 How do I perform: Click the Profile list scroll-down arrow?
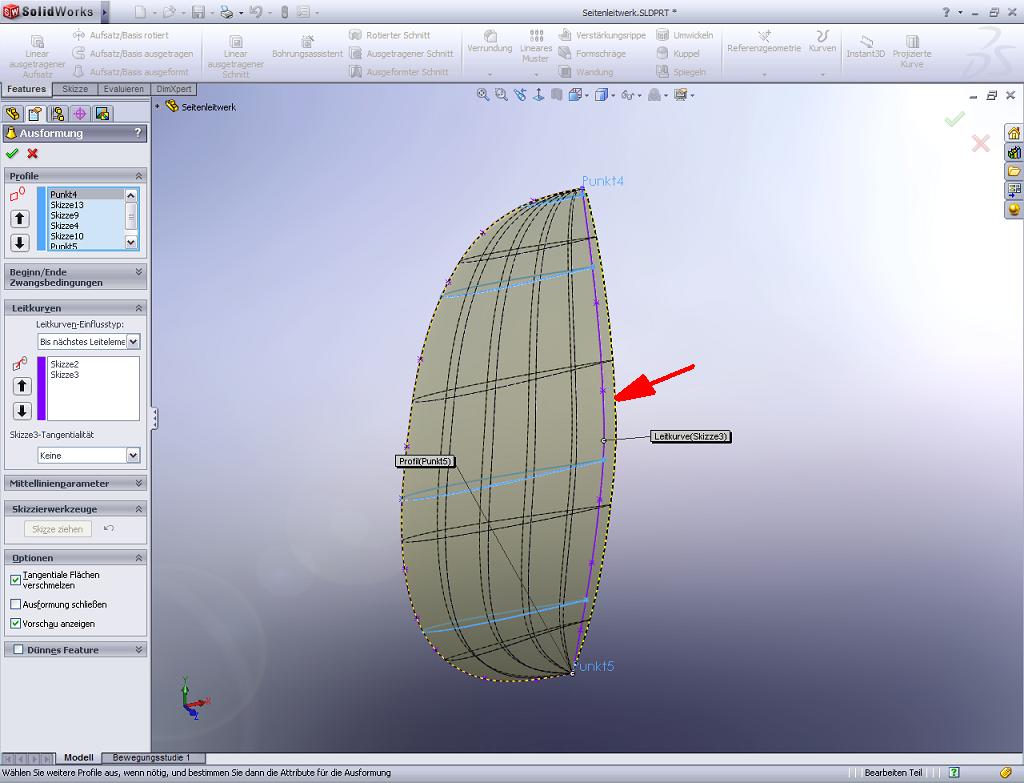131,242
